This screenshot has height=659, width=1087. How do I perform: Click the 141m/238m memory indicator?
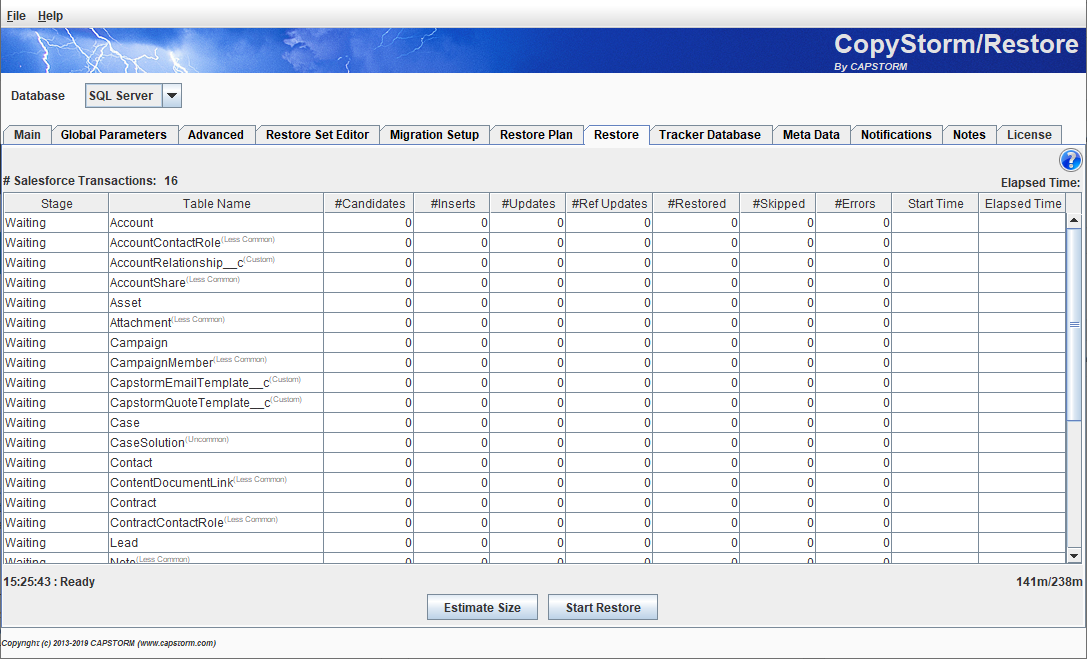click(x=1049, y=581)
